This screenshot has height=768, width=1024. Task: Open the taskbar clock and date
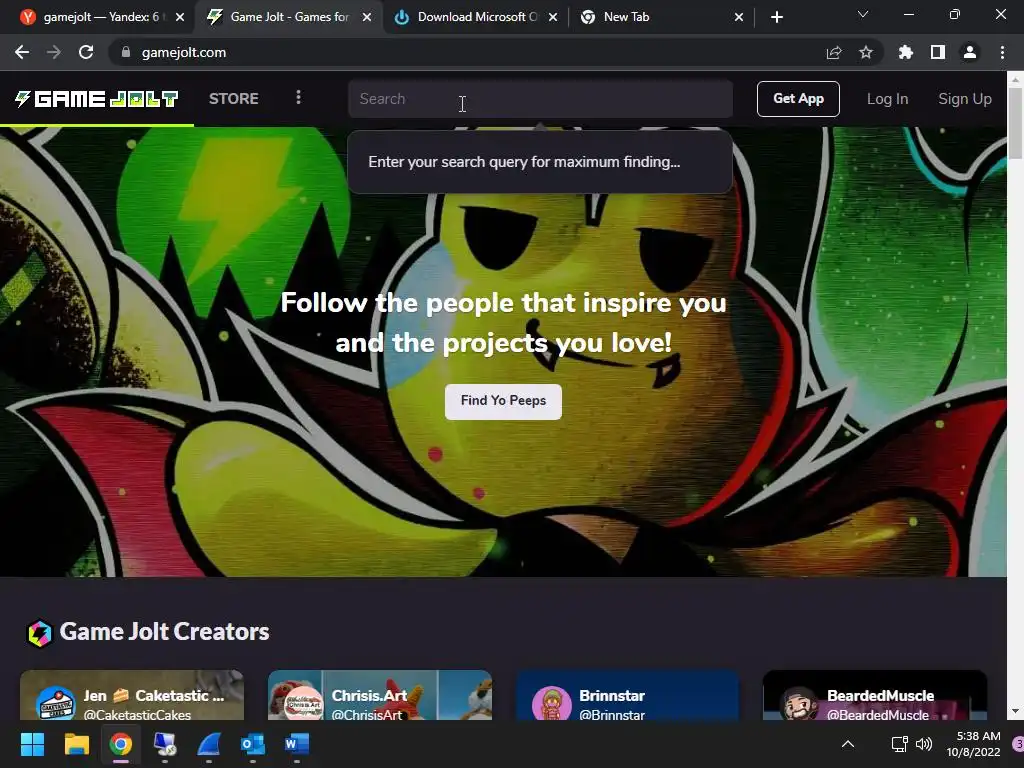point(973,744)
